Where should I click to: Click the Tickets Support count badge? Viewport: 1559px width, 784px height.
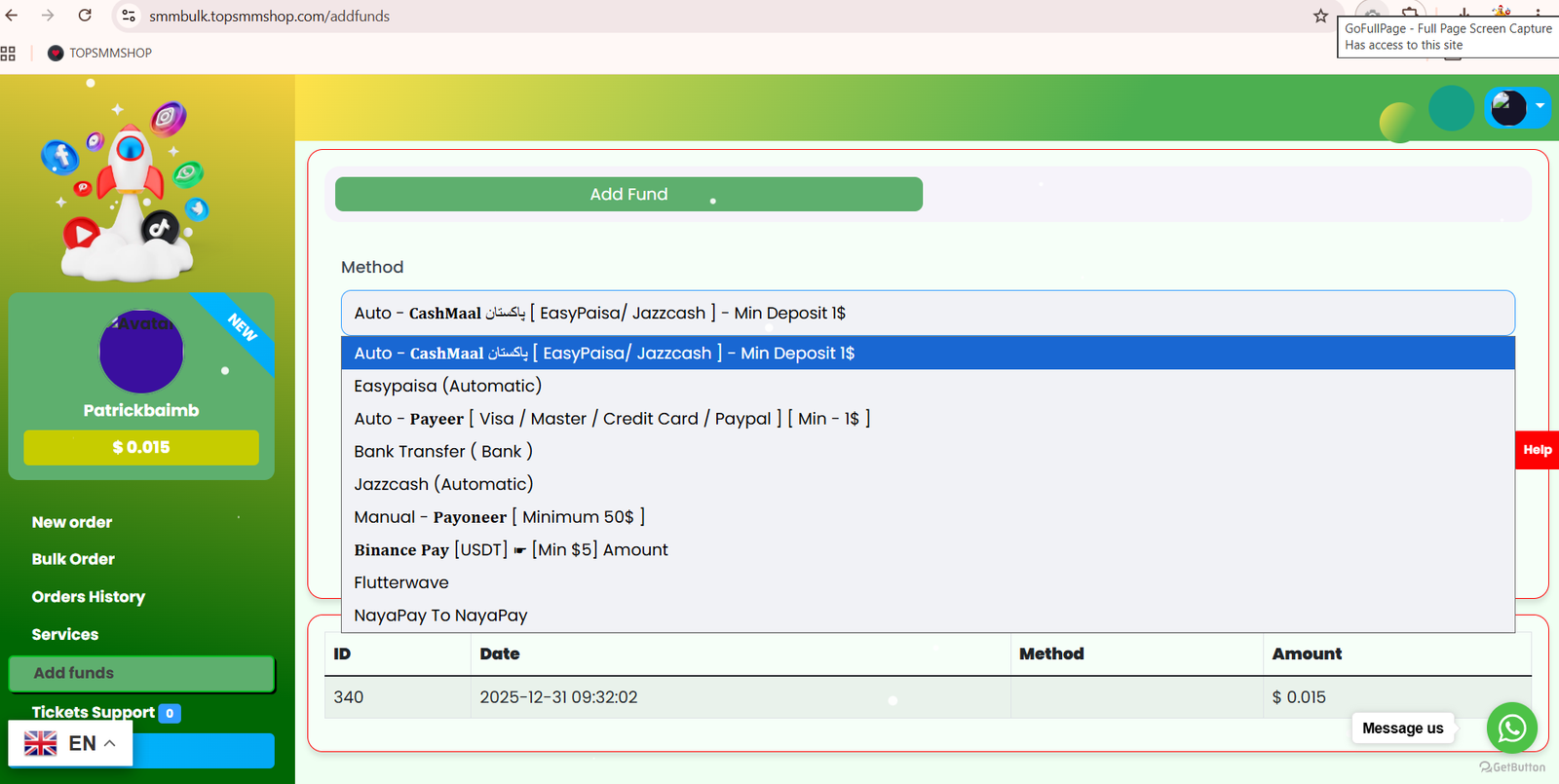pos(170,713)
